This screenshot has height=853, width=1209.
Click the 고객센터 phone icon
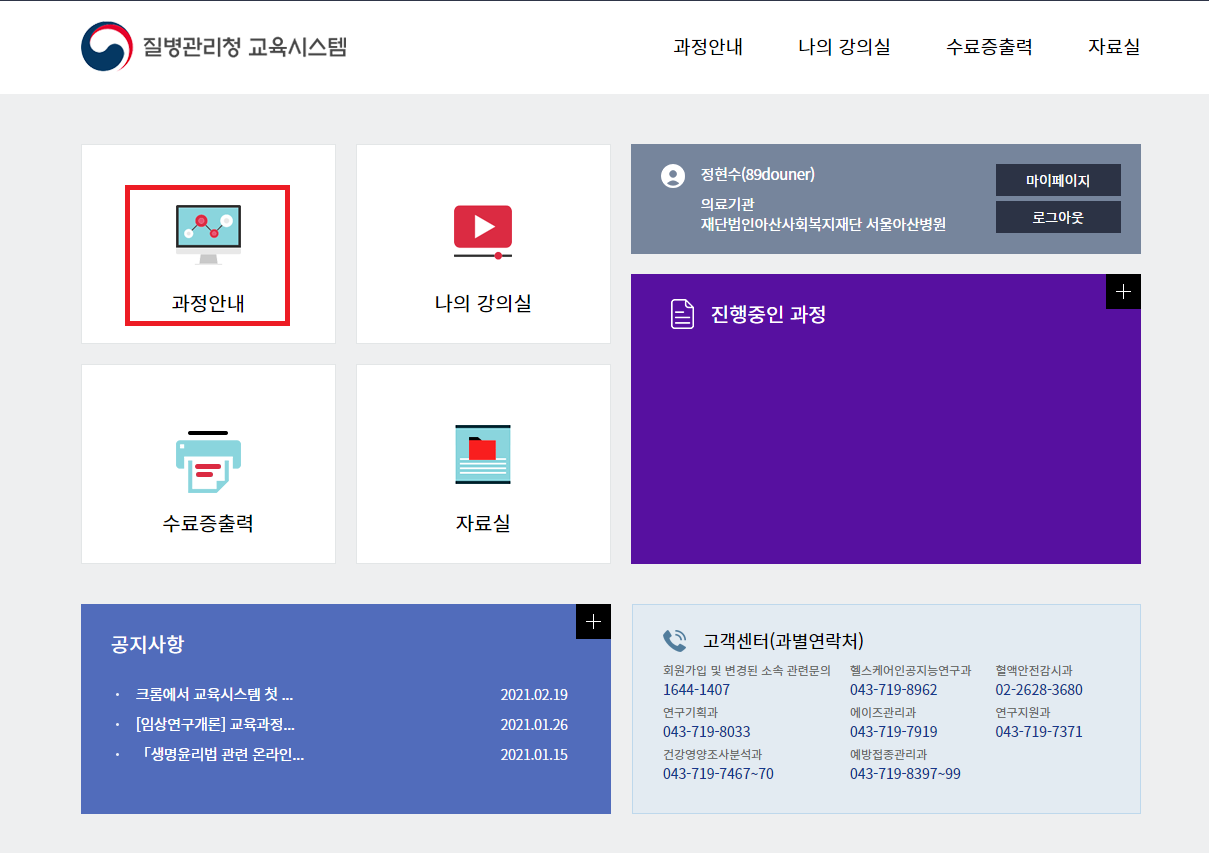click(675, 641)
